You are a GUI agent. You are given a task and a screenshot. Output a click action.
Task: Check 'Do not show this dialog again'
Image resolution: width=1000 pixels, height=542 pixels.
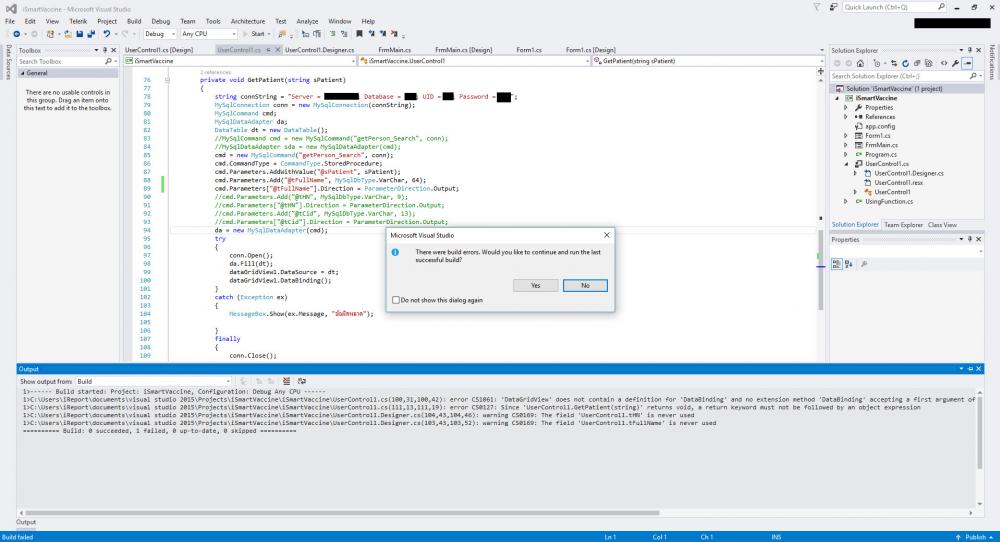coord(397,300)
